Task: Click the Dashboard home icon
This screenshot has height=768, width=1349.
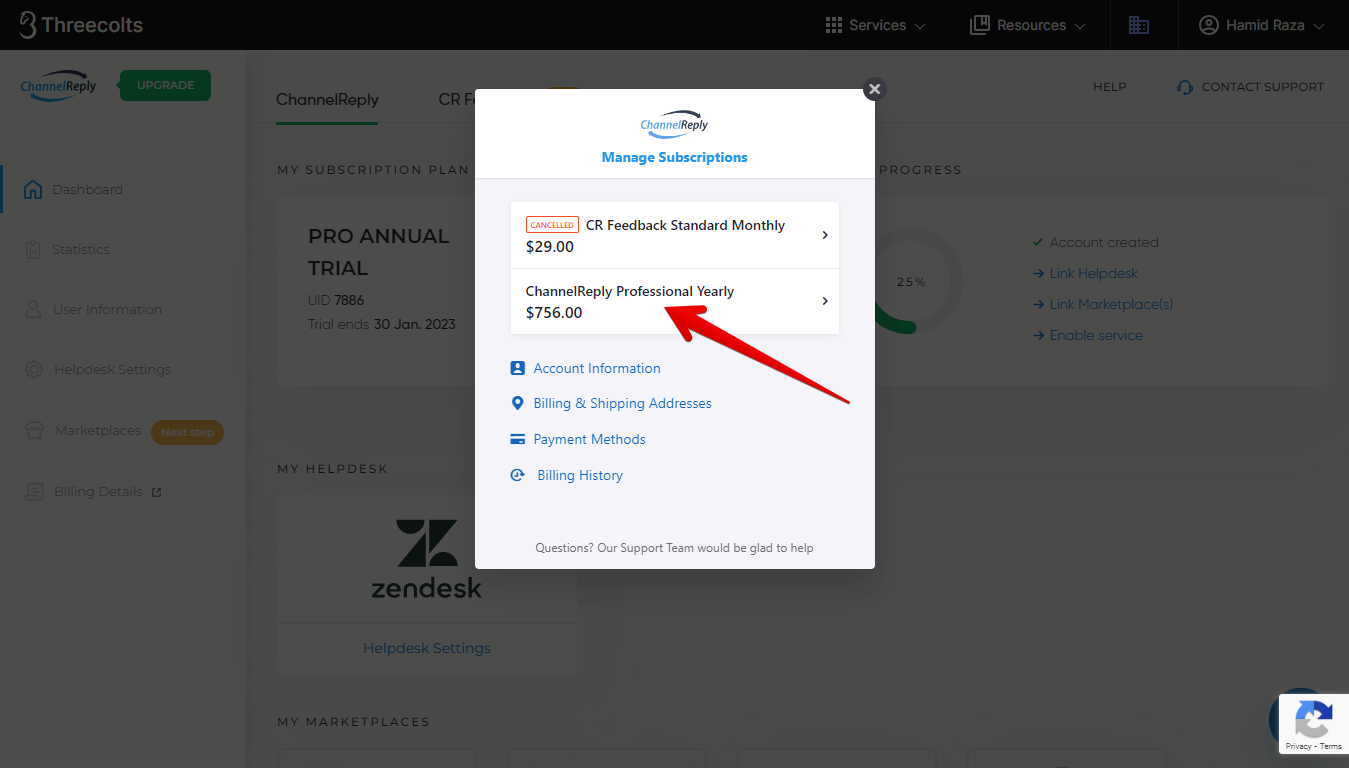Action: 33,189
